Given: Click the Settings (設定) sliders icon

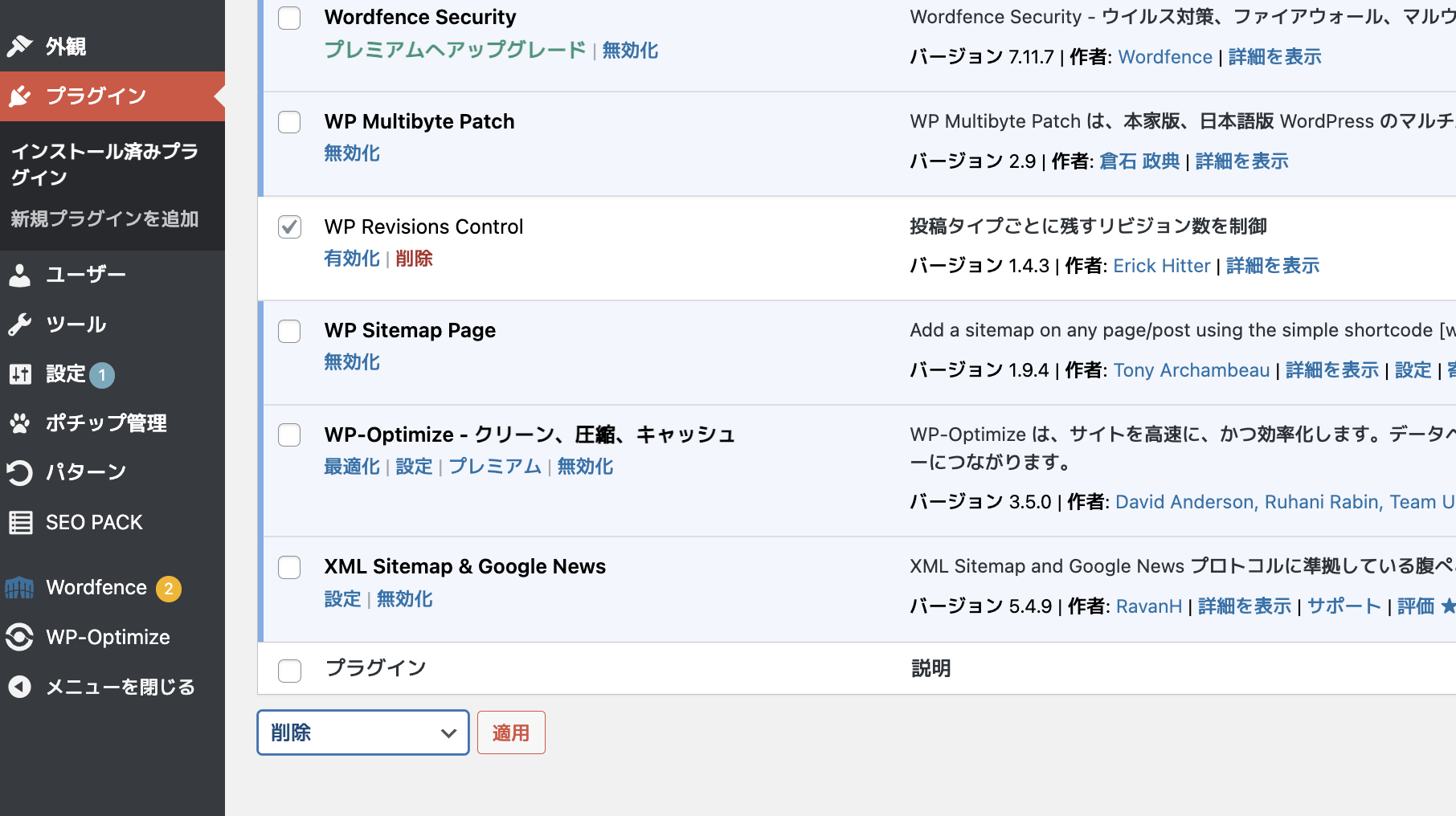Looking at the screenshot, I should pos(19,374).
